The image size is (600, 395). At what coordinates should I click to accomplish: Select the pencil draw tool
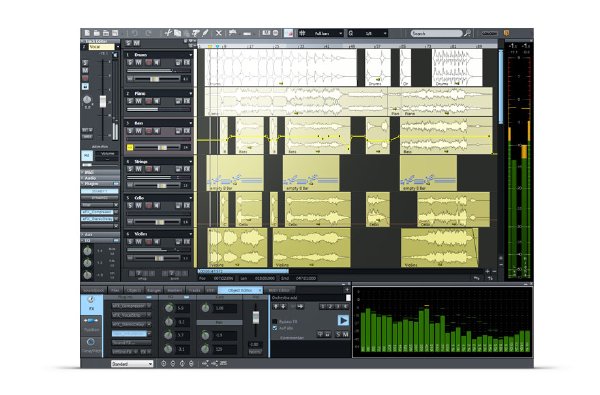[x=205, y=33]
